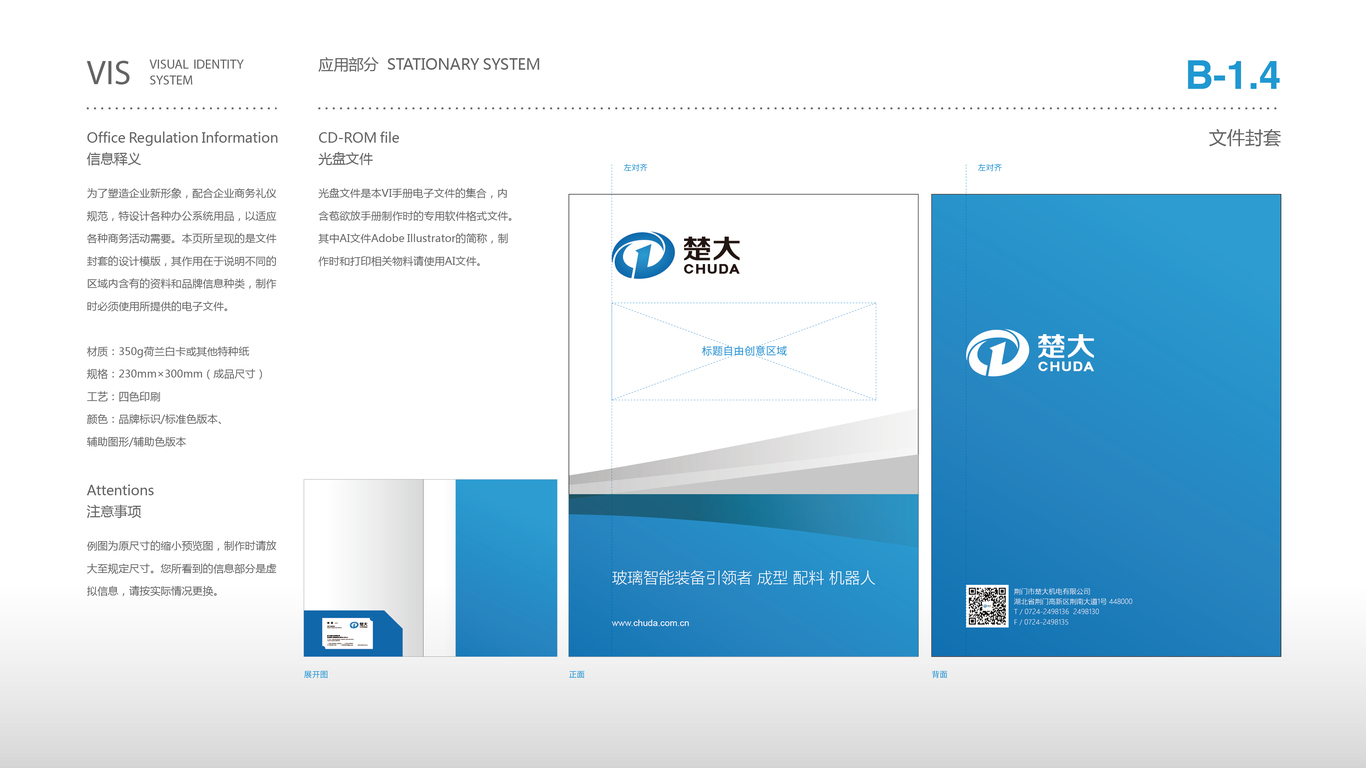The height and width of the screenshot is (768, 1366).
Task: Click the line 拟信息，请按实际情况更换。
Action: (x=153, y=591)
